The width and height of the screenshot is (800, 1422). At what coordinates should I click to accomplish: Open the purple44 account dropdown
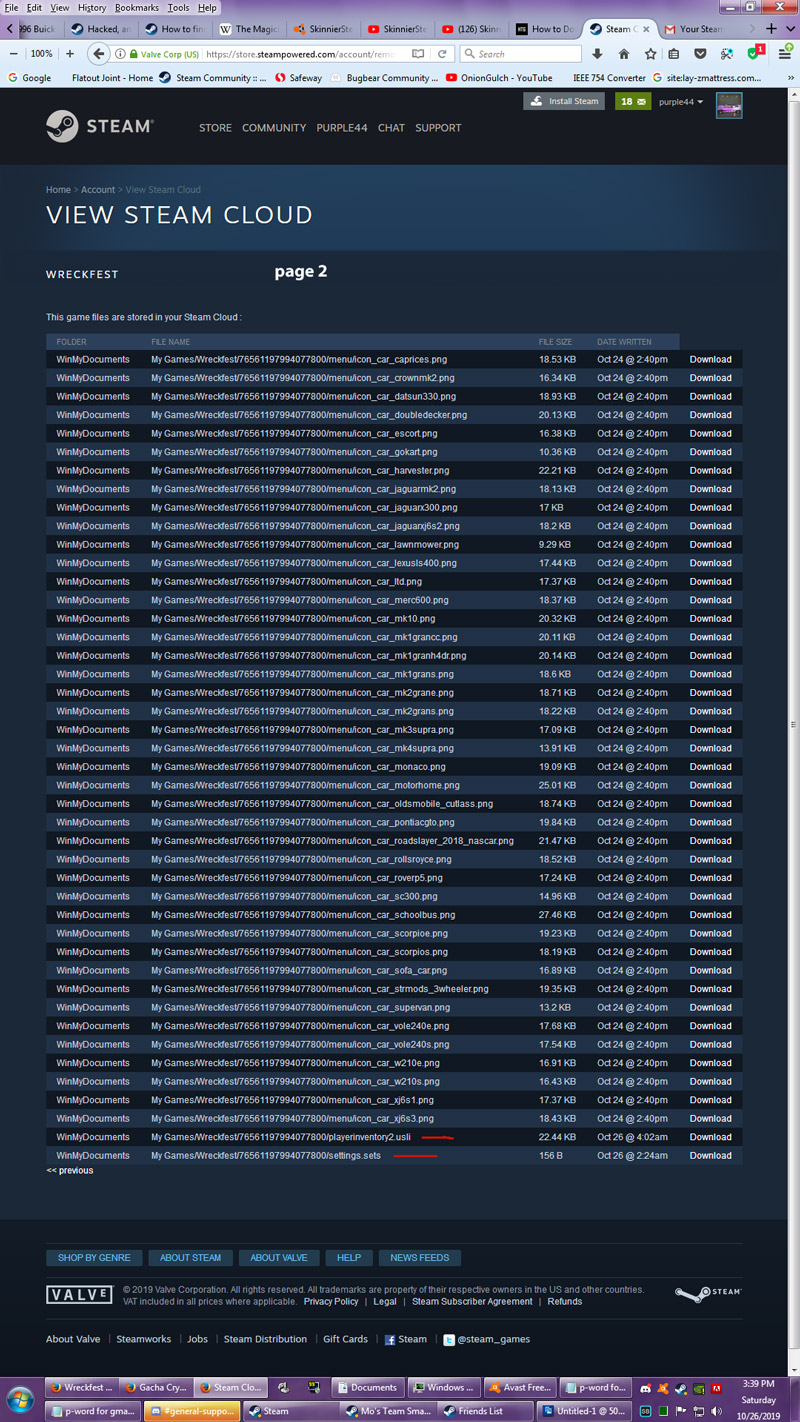click(681, 102)
